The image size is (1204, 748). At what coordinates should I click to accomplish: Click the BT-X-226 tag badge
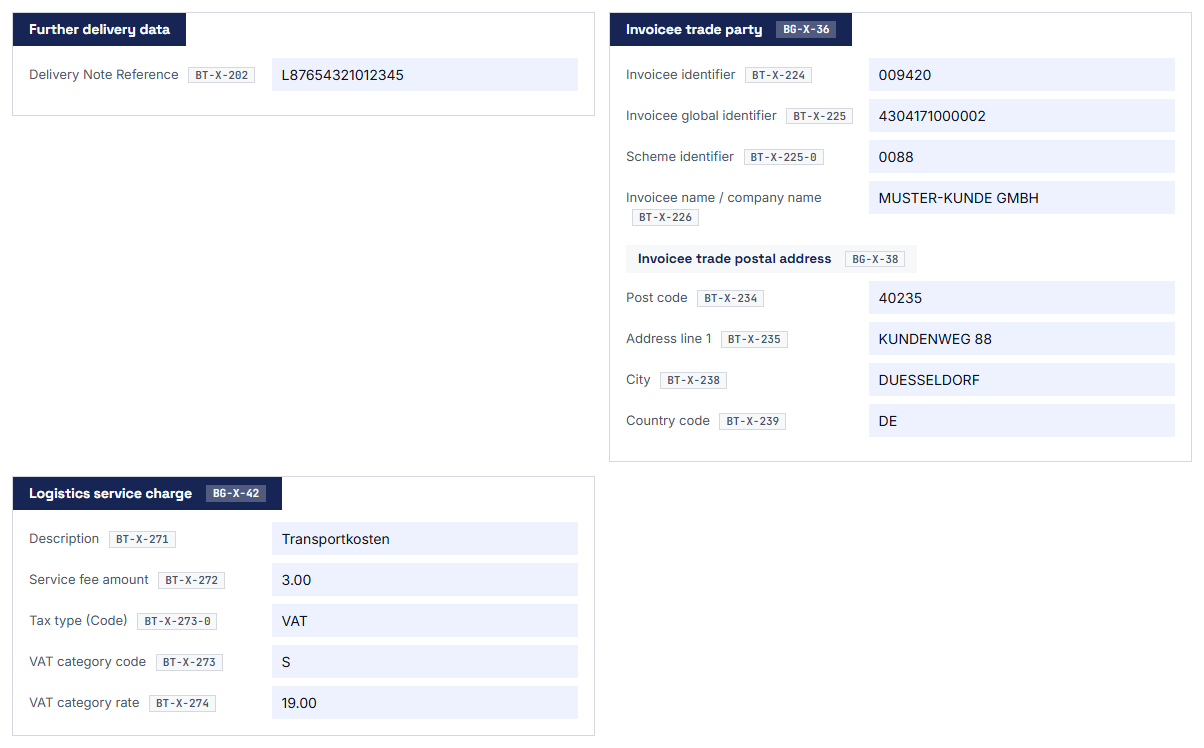[665, 217]
